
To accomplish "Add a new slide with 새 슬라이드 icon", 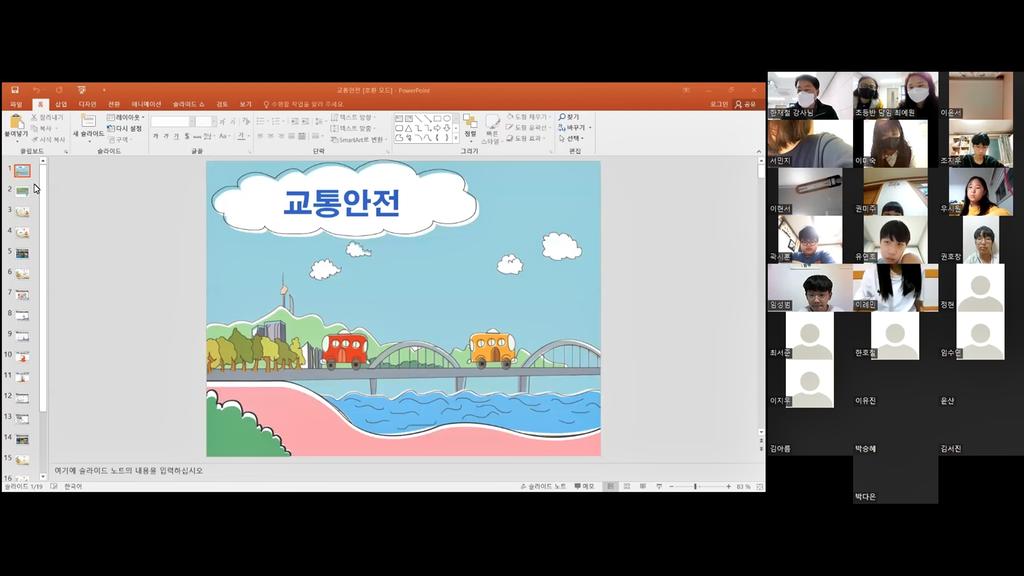I will click(x=88, y=121).
